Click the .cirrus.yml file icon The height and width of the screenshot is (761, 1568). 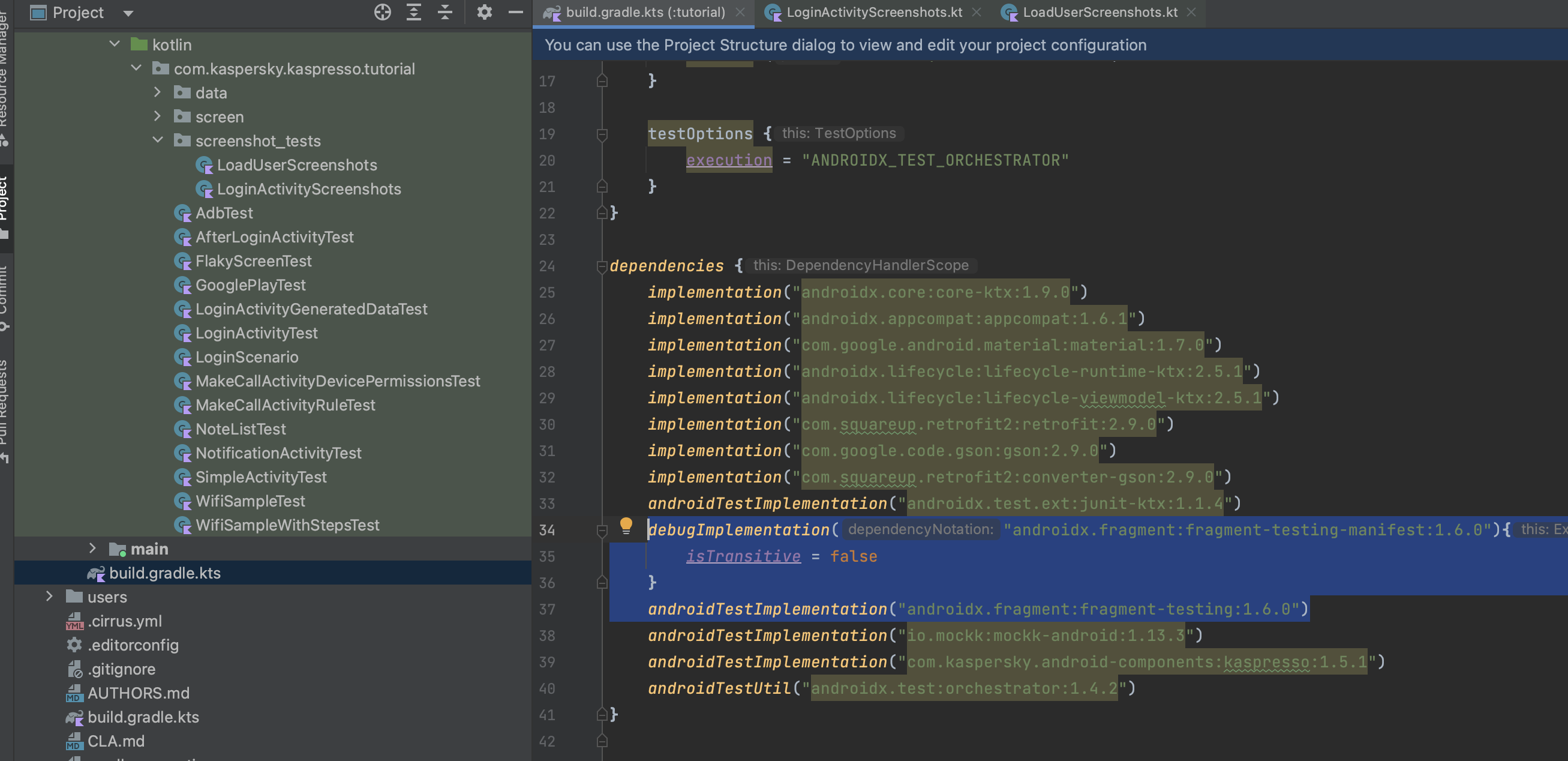(x=74, y=621)
